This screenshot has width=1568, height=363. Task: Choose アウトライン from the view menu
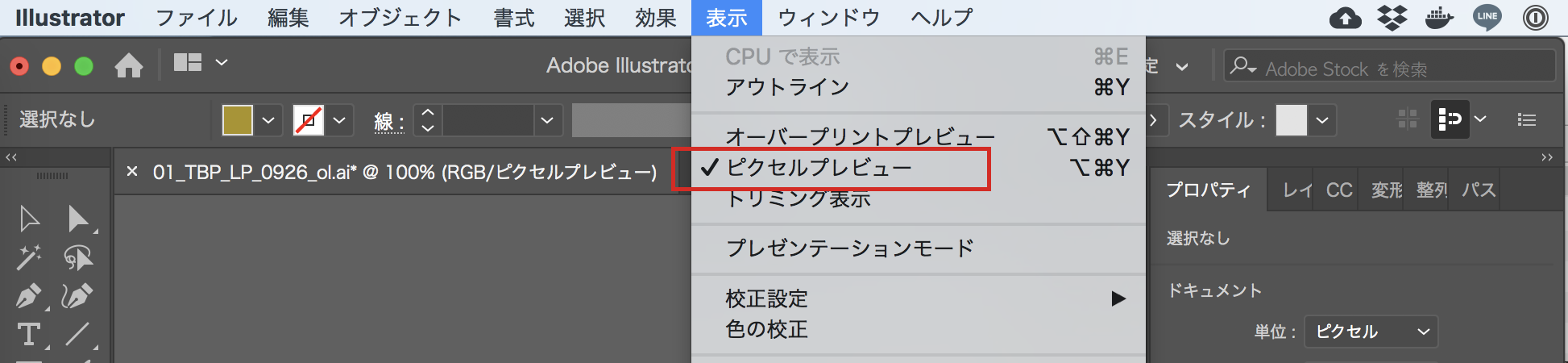coord(919,87)
